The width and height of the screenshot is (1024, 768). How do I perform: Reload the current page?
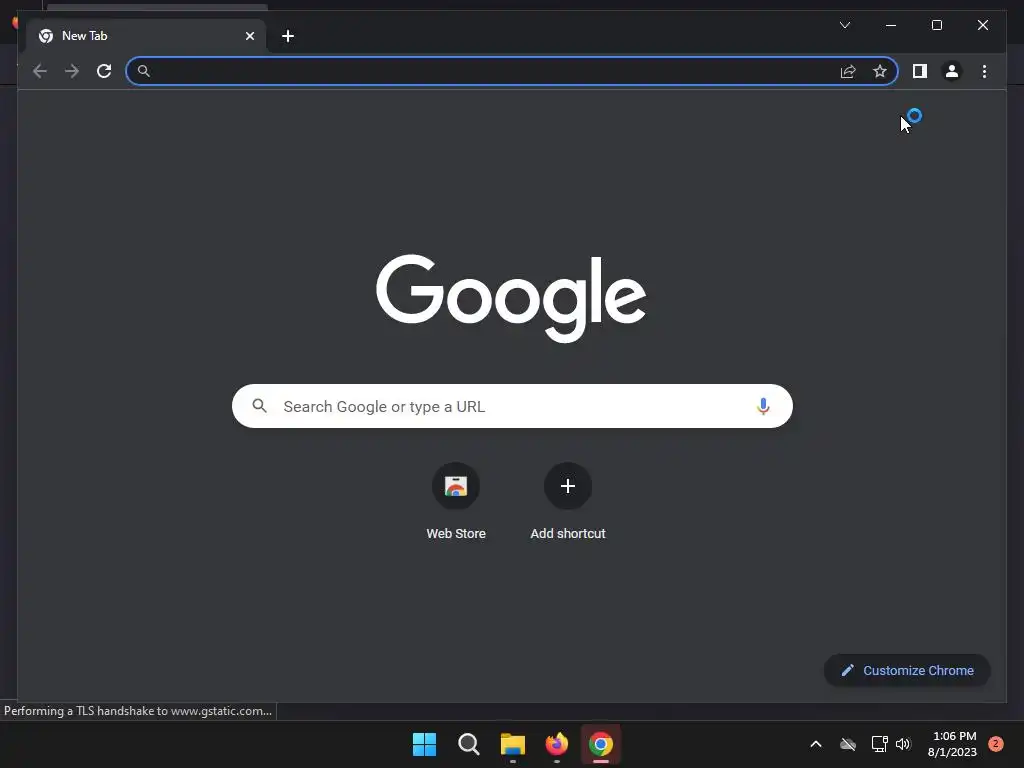(x=104, y=71)
